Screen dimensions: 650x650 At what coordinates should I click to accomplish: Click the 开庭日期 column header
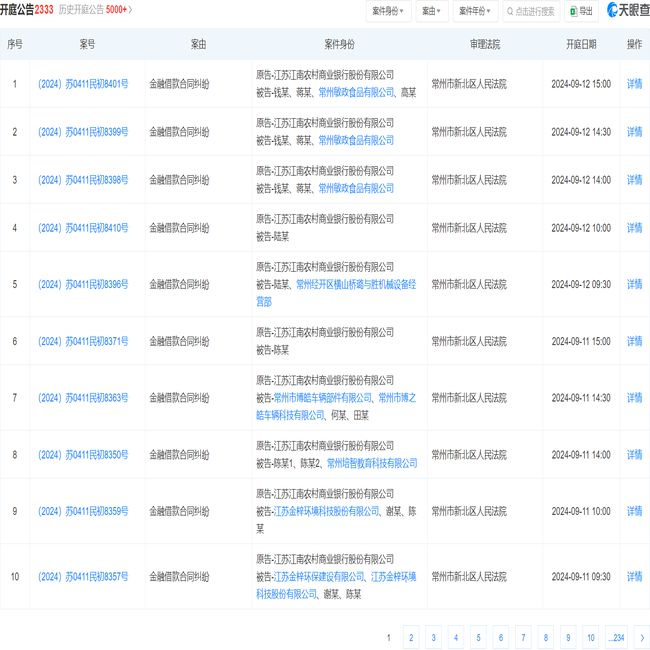tap(581, 44)
